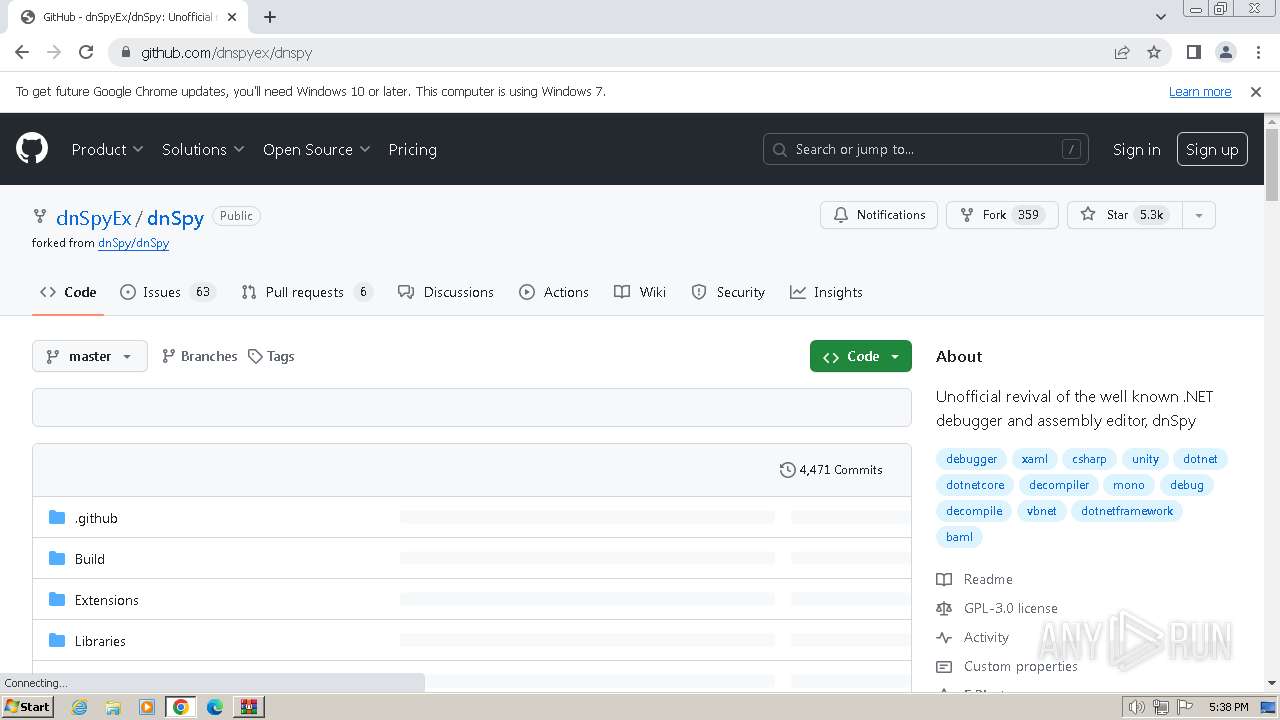Switch to the Pull requests tab

(306, 292)
